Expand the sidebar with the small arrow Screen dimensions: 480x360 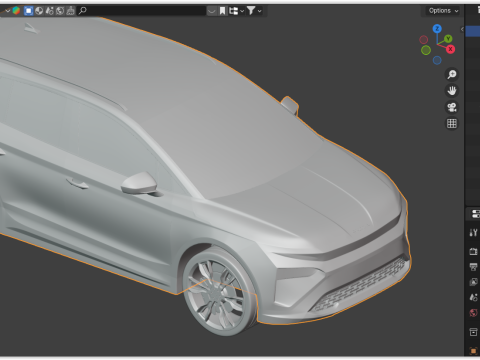coord(462,29)
